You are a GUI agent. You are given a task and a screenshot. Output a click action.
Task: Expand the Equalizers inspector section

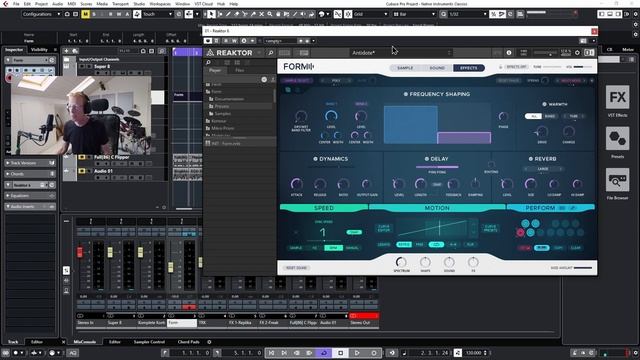point(30,196)
